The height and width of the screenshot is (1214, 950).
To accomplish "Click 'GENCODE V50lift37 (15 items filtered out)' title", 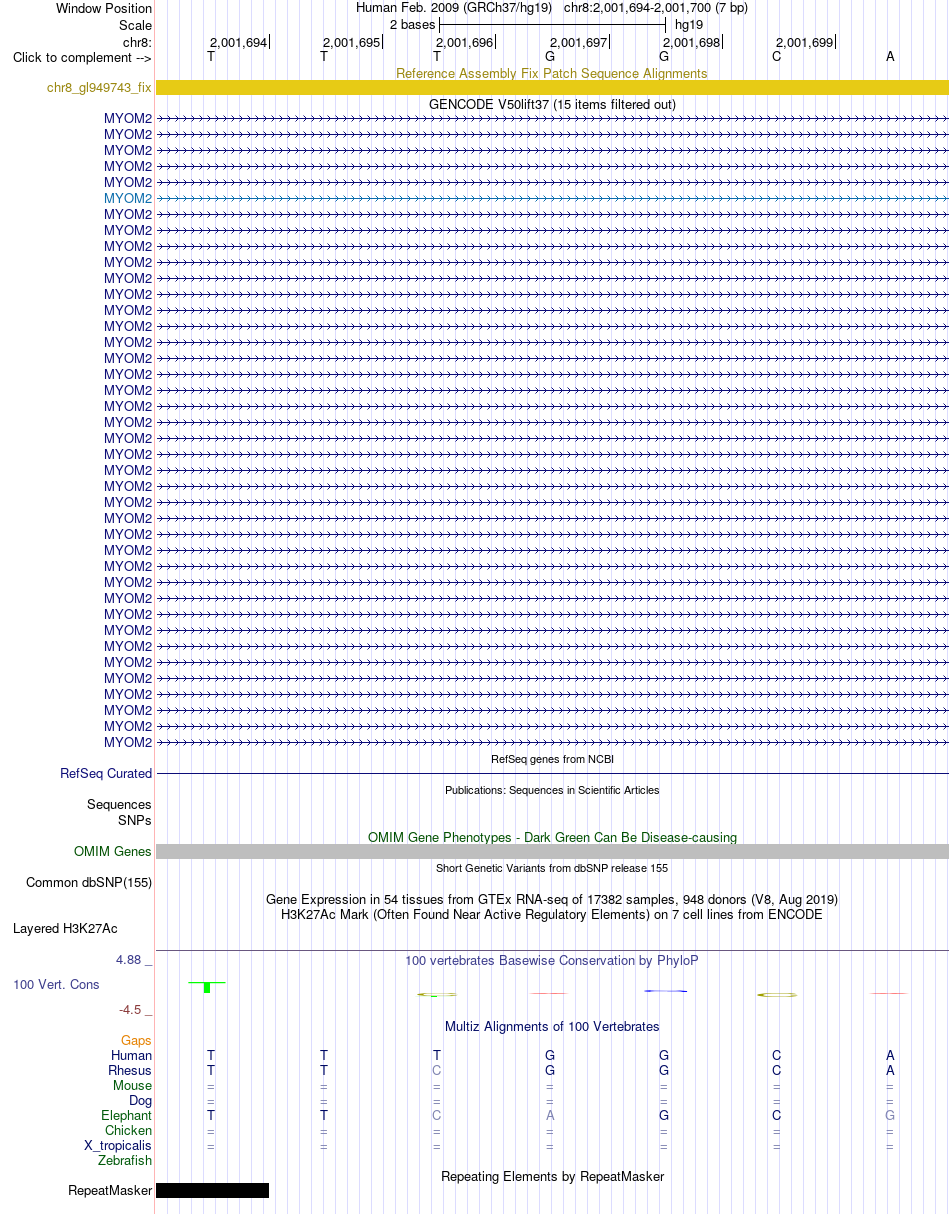I will pyautogui.click(x=552, y=104).
